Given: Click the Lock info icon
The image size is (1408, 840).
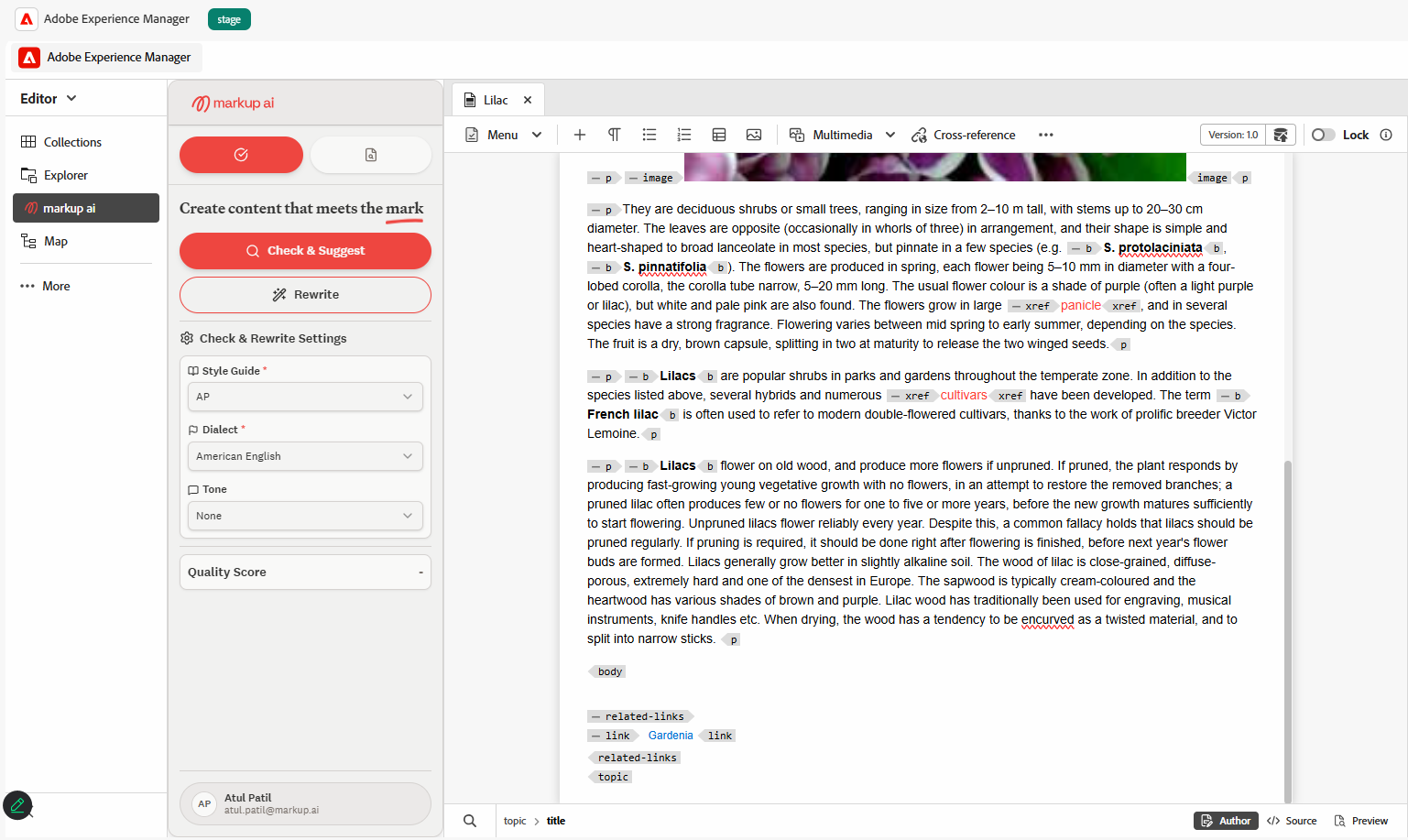Looking at the screenshot, I should point(1386,135).
